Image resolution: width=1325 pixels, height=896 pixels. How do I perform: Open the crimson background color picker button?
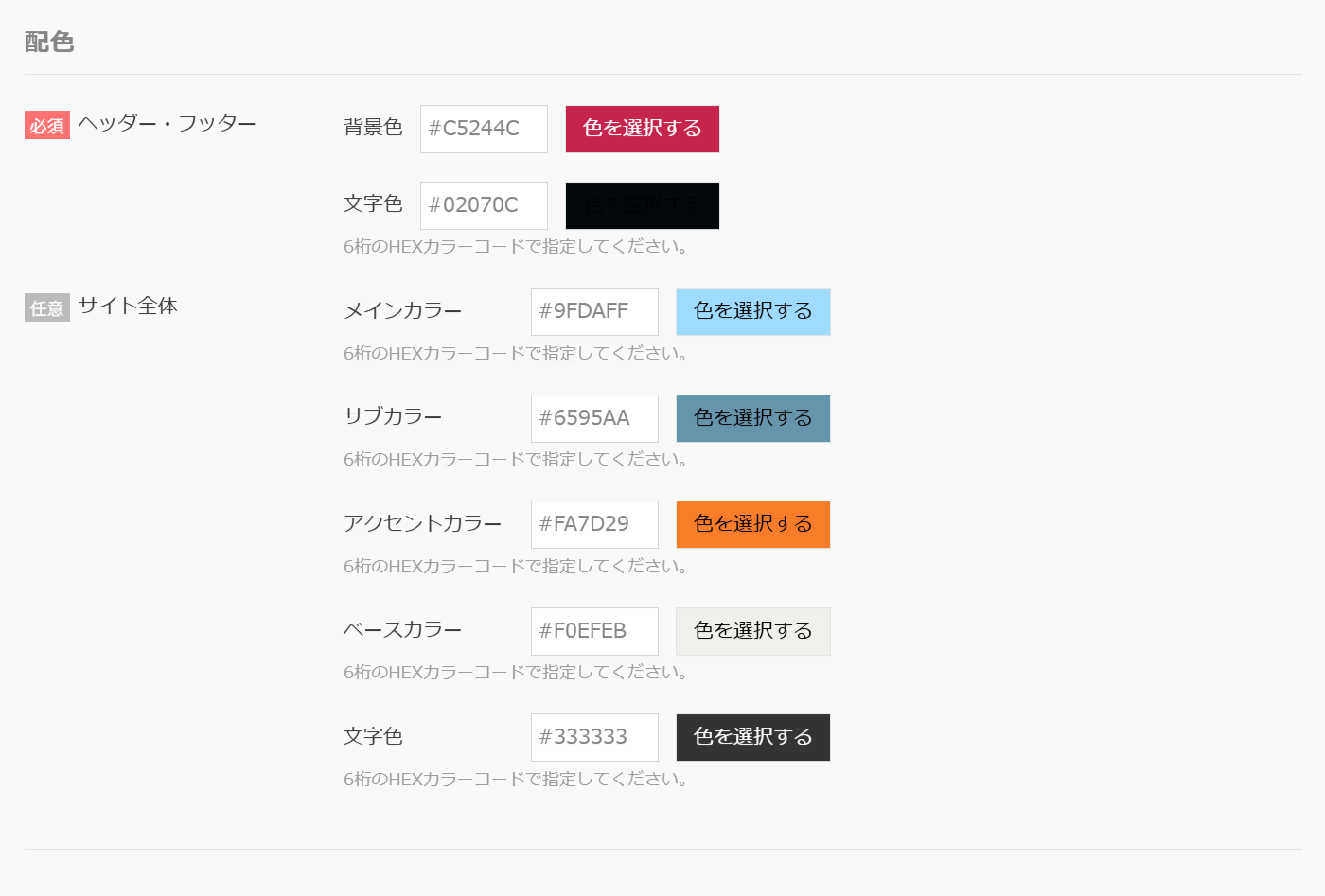point(643,129)
